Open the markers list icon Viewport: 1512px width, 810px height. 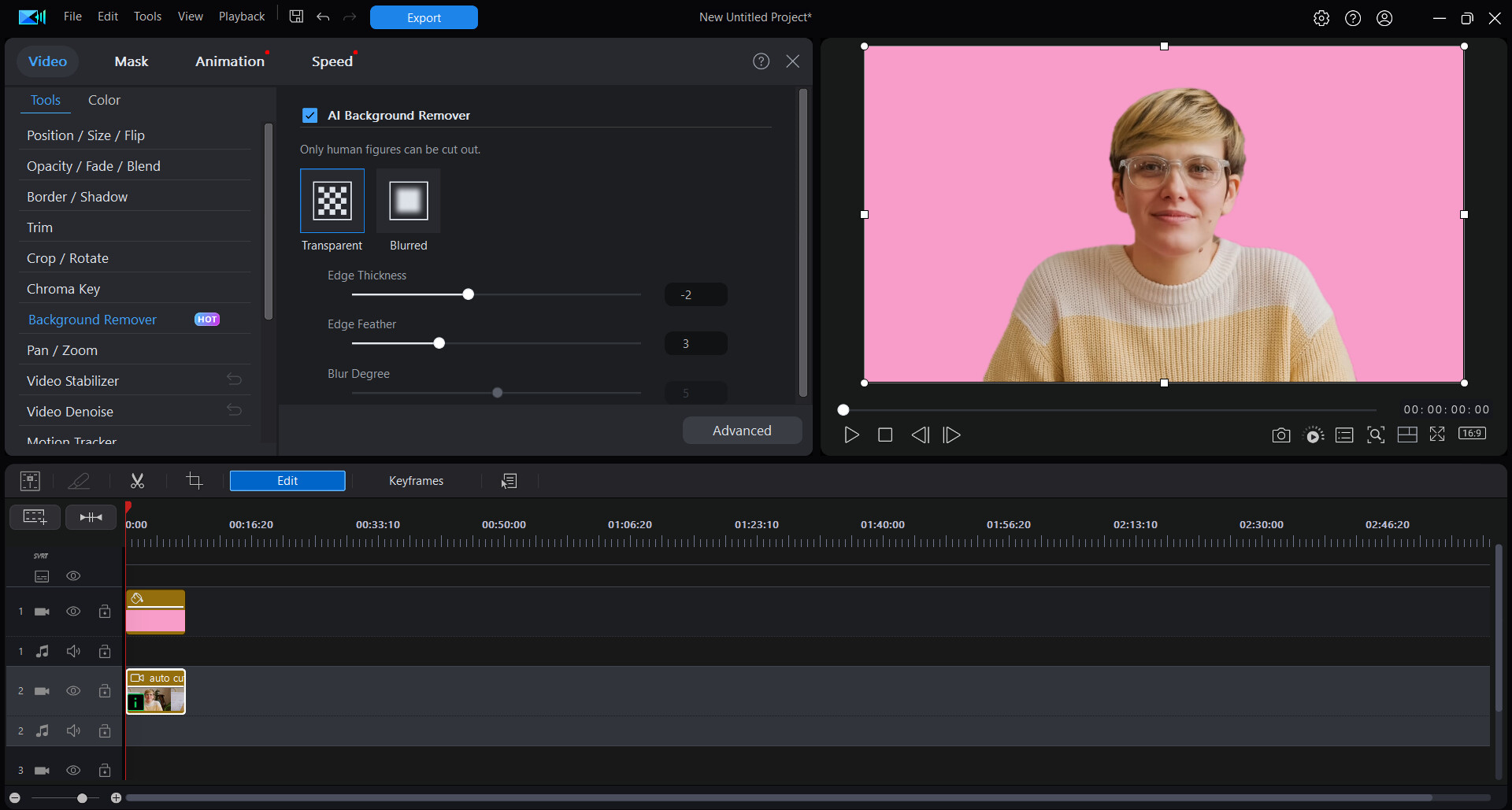pos(1344,435)
